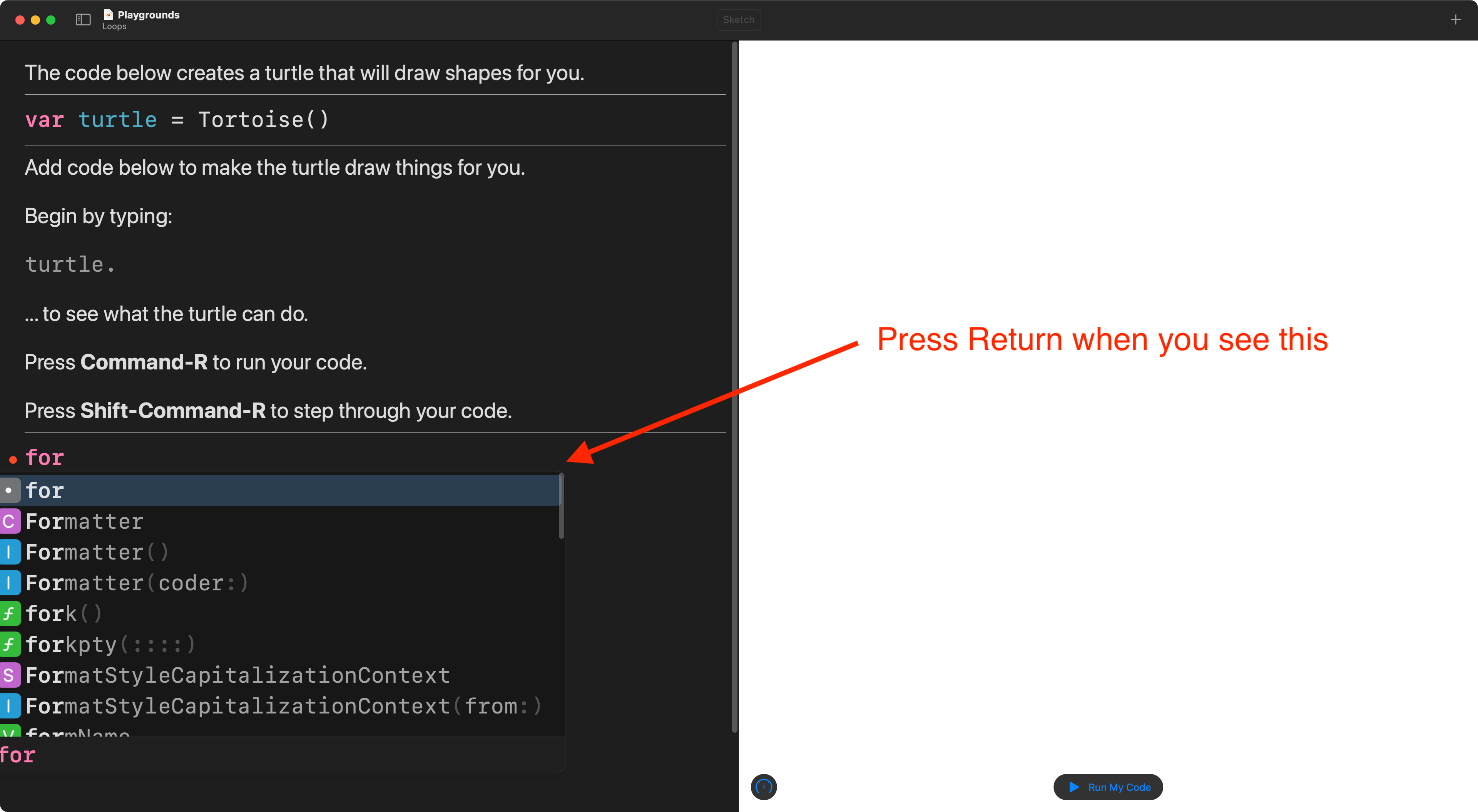Click the purple S struct icon
The width and height of the screenshot is (1478, 812).
pos(9,675)
